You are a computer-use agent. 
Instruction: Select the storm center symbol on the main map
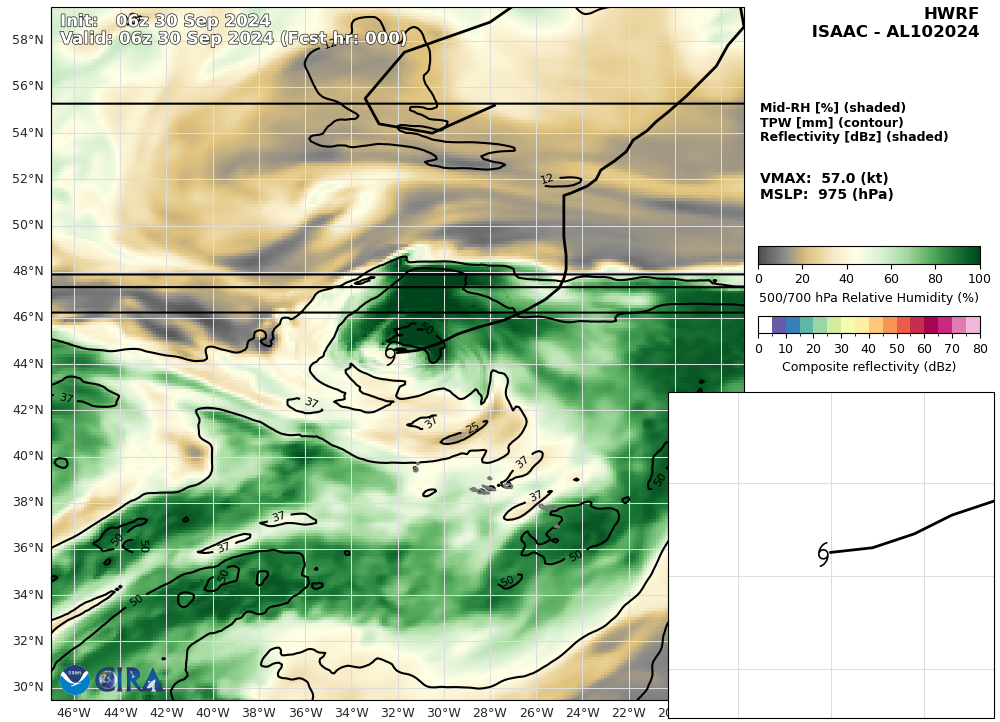[x=390, y=353]
